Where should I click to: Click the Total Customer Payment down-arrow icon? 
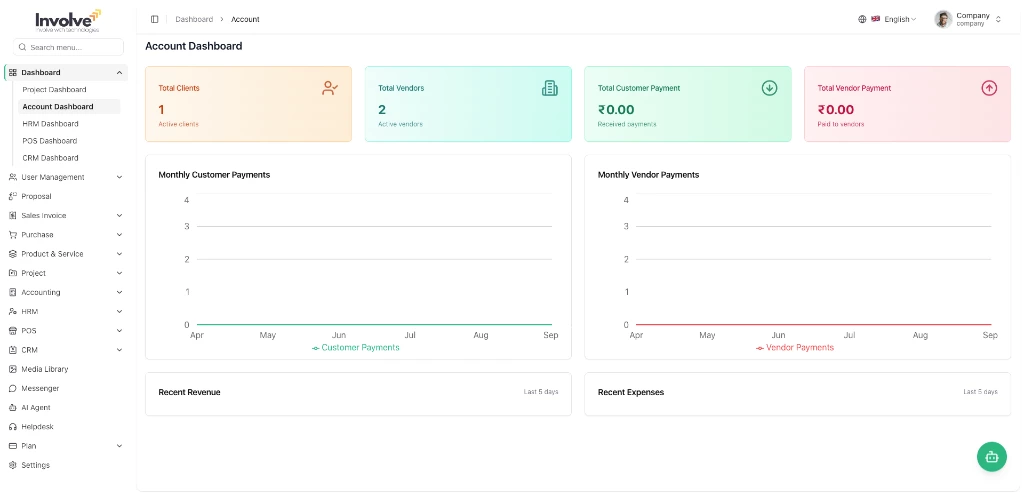(769, 88)
